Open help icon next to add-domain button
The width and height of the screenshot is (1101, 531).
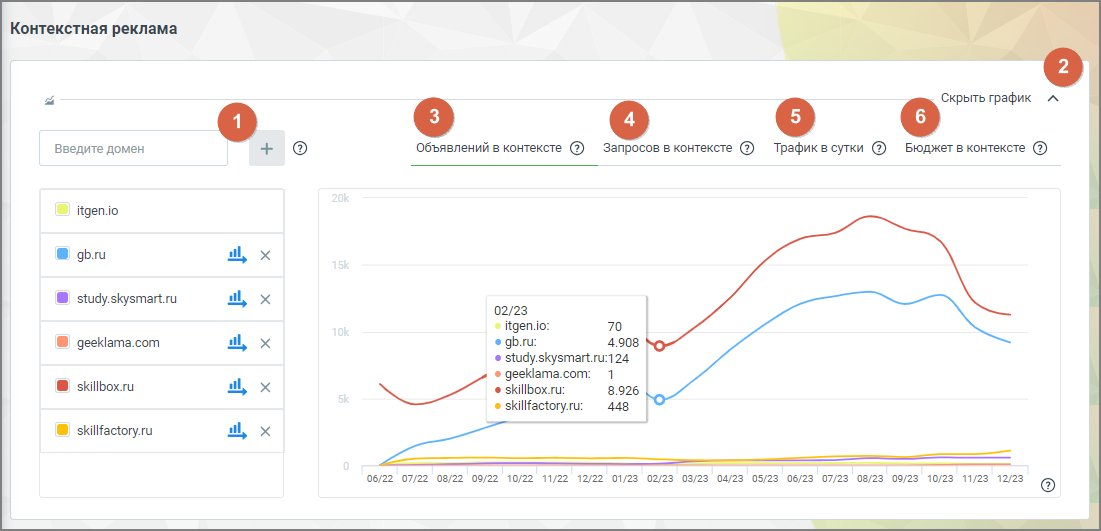(x=300, y=148)
